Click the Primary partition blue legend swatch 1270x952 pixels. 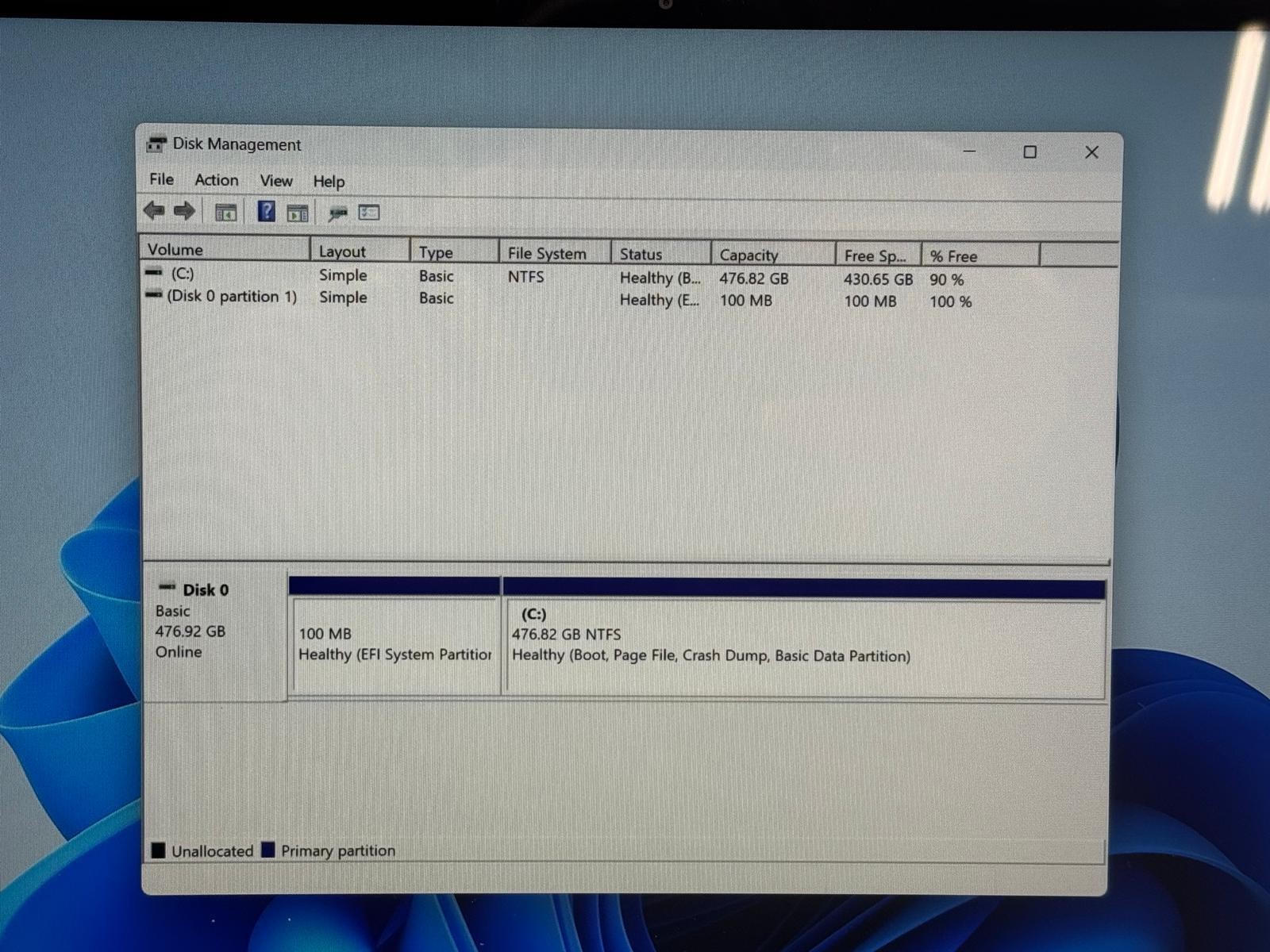(x=267, y=850)
